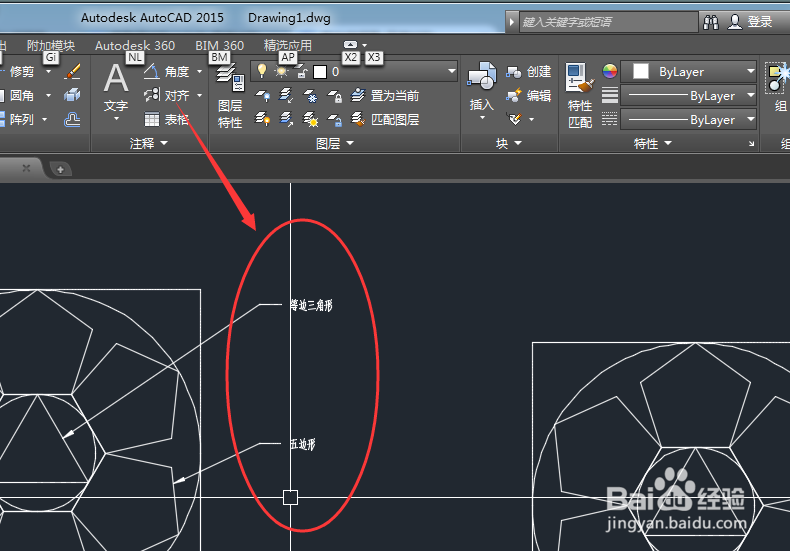Image resolution: width=790 pixels, height=551 pixels.
Task: Switch to the Autodesk 360 tab
Action: tap(135, 46)
